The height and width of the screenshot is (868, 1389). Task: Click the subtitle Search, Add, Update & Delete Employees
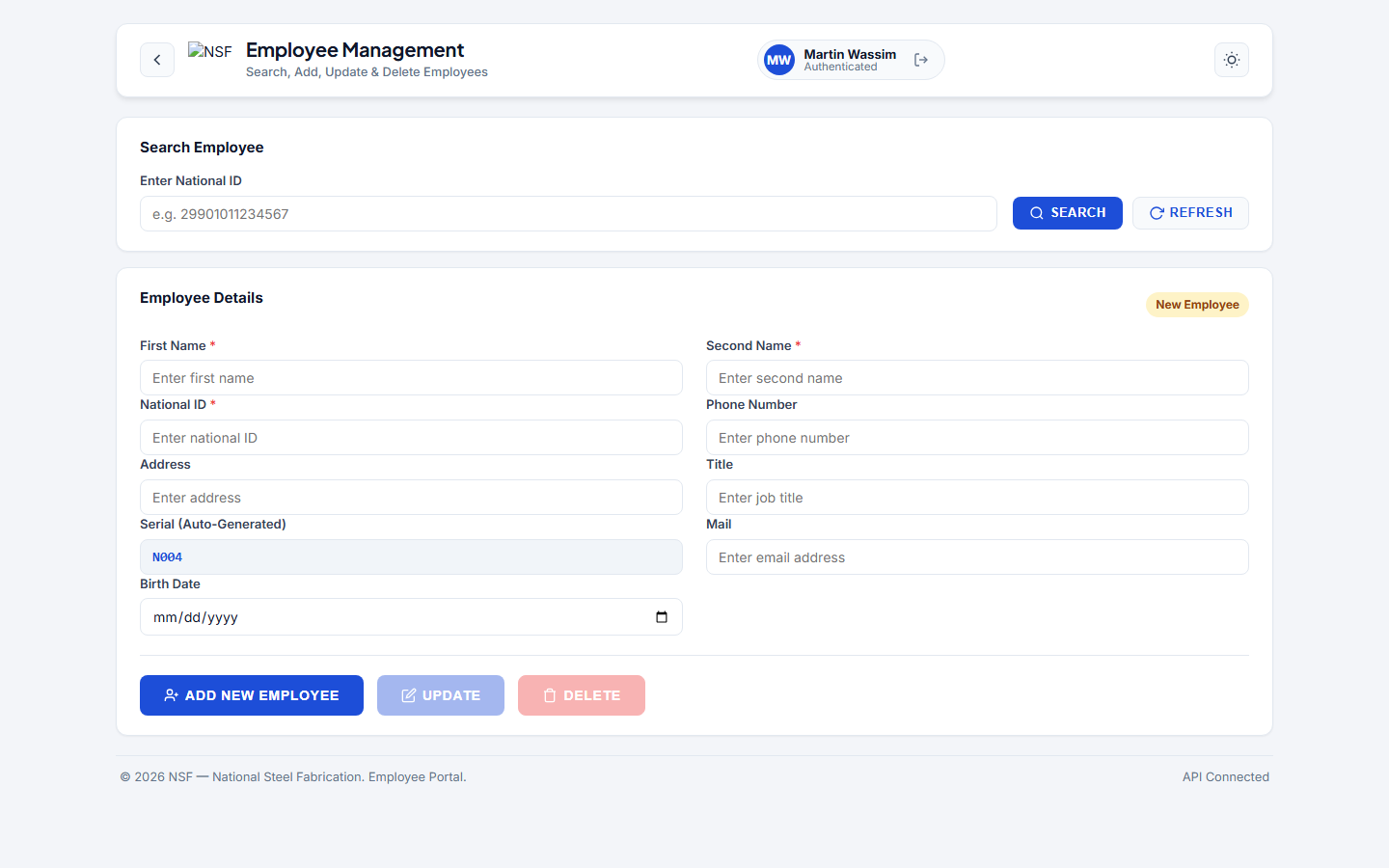367,72
